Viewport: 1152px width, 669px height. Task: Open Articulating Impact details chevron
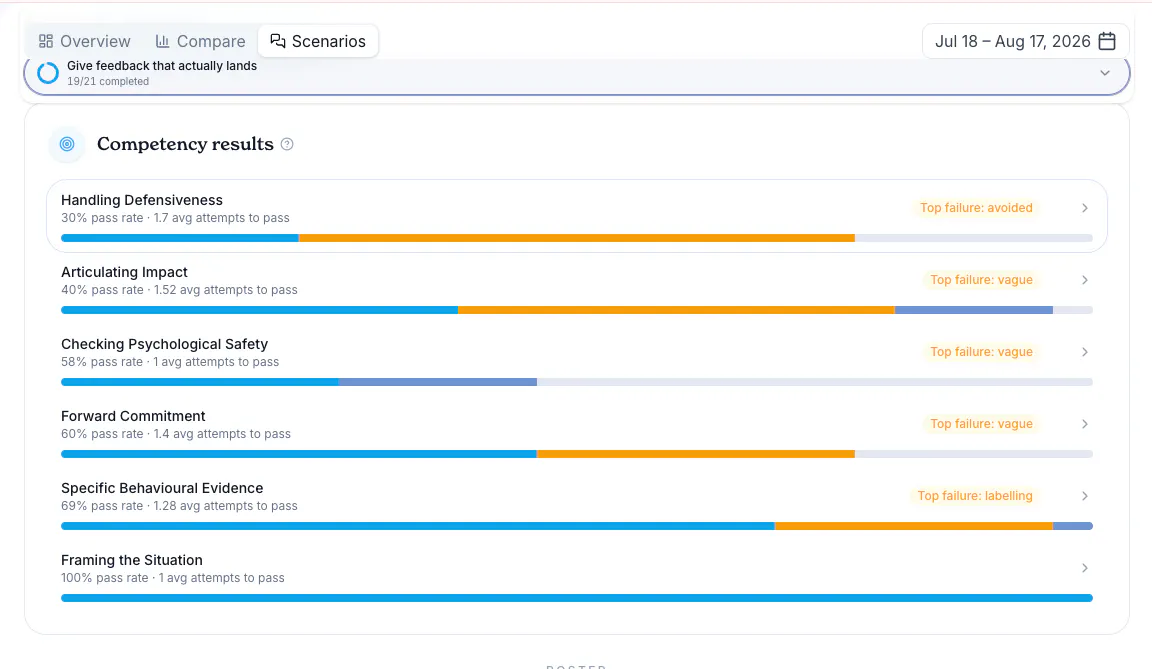[1084, 280]
